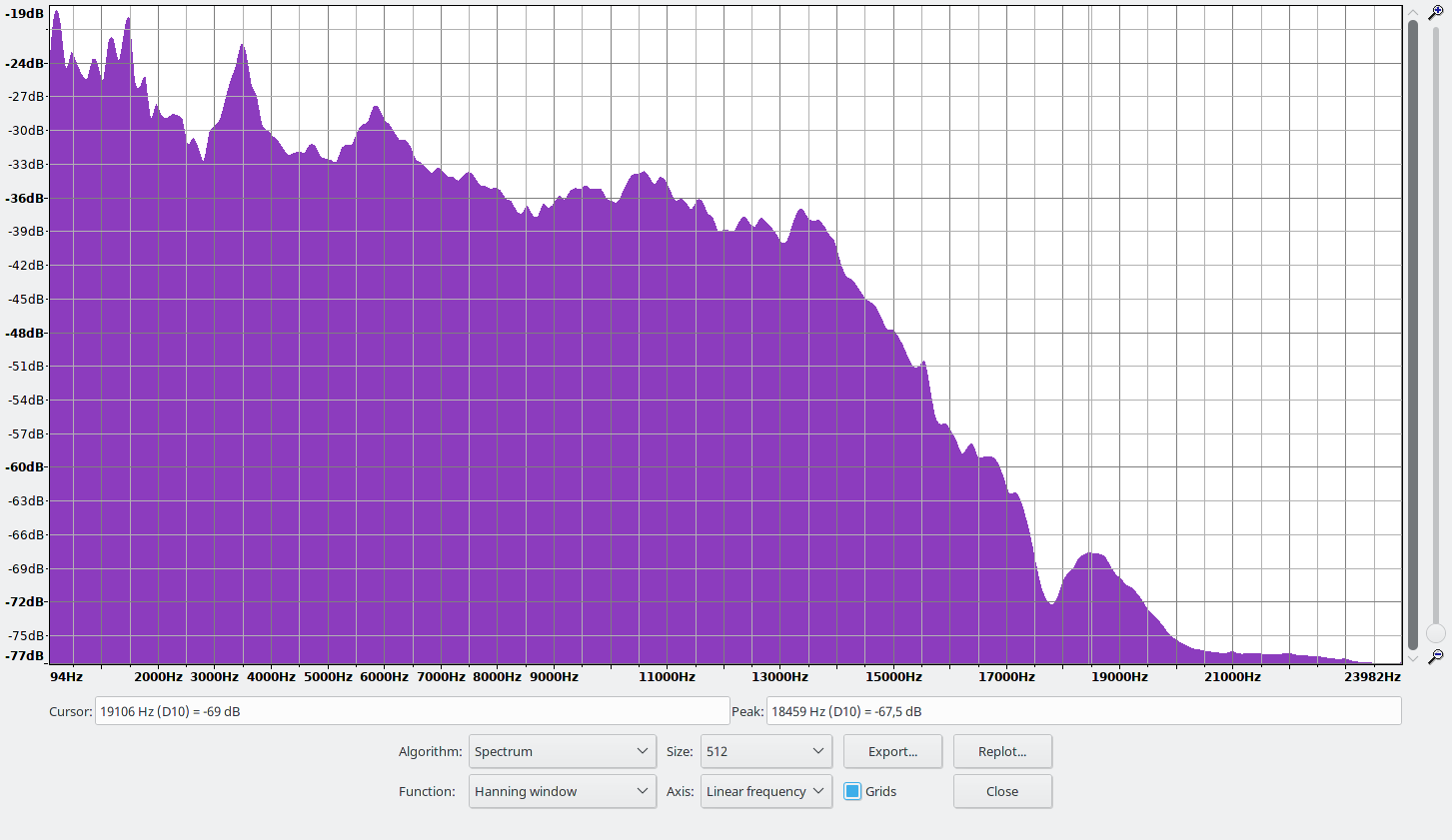Click the Cursor readout field
1452x840 pixels.
412,711
